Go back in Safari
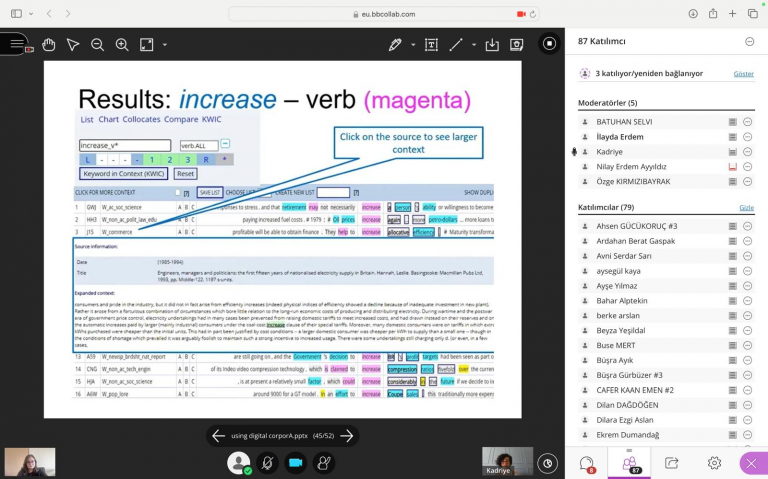 (x=49, y=14)
